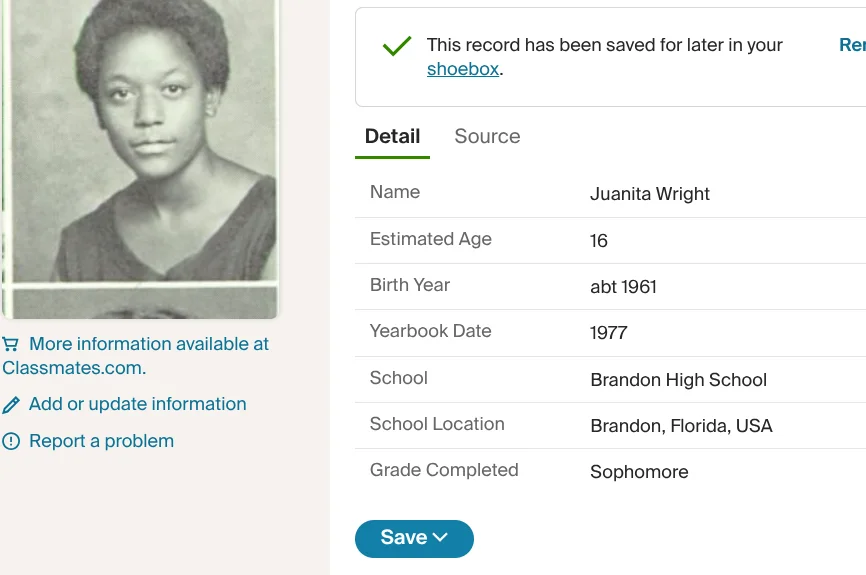Visit the Classmates.com information link

[x=136, y=356]
